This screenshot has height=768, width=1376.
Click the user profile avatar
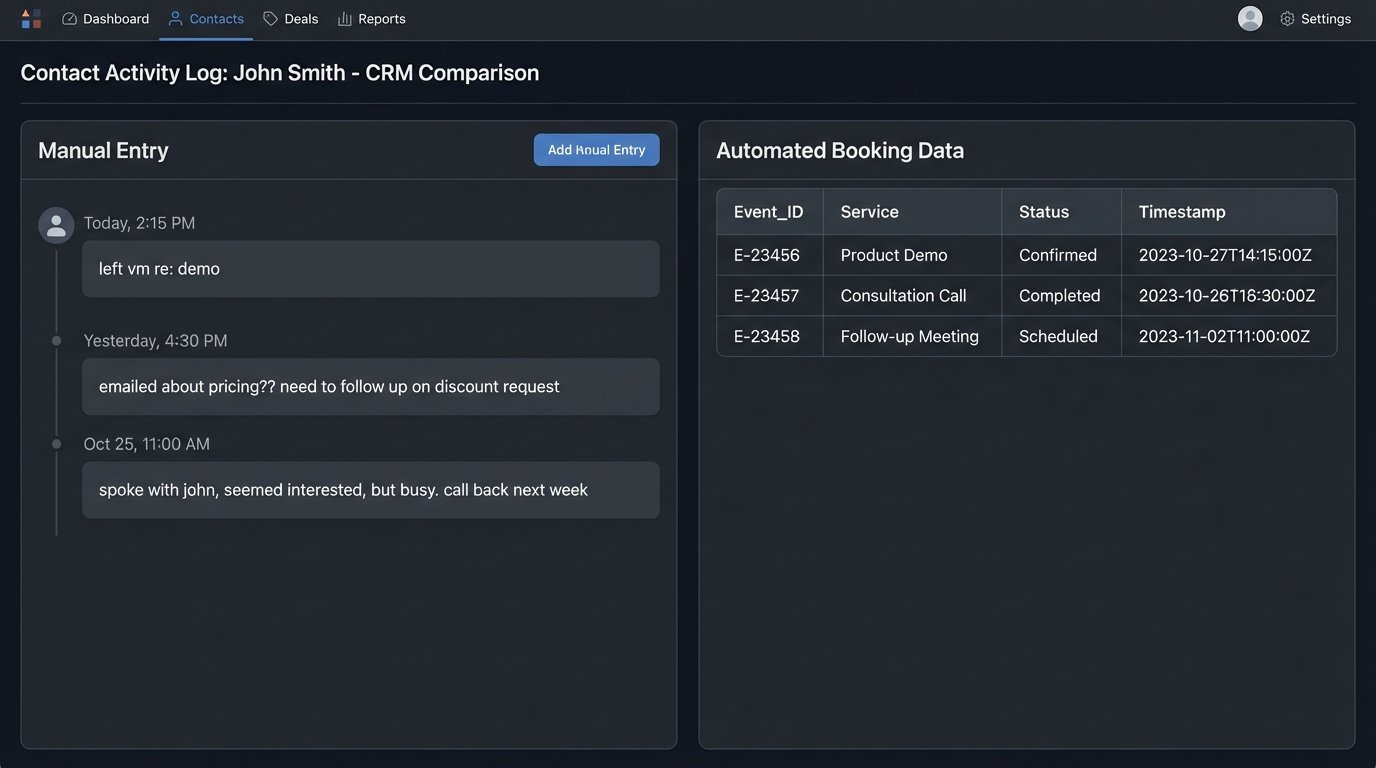pos(1250,17)
